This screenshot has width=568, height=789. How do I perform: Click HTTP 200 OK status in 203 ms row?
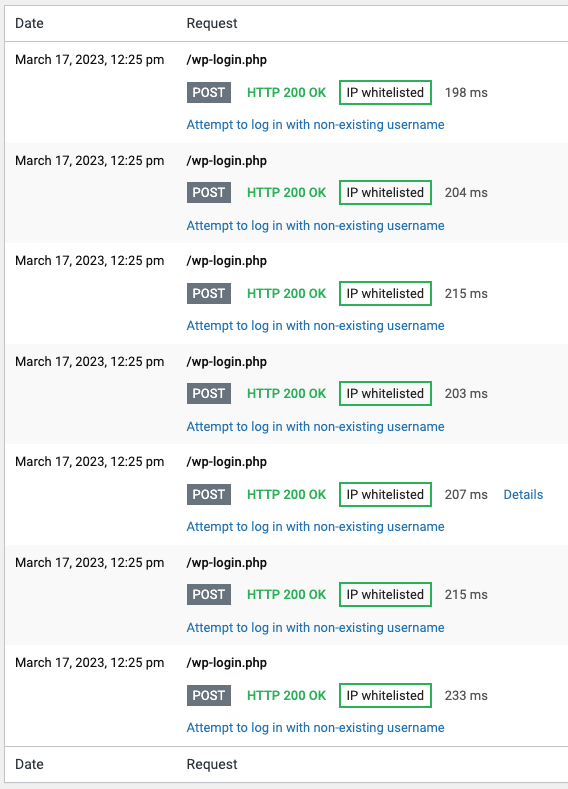tap(286, 393)
